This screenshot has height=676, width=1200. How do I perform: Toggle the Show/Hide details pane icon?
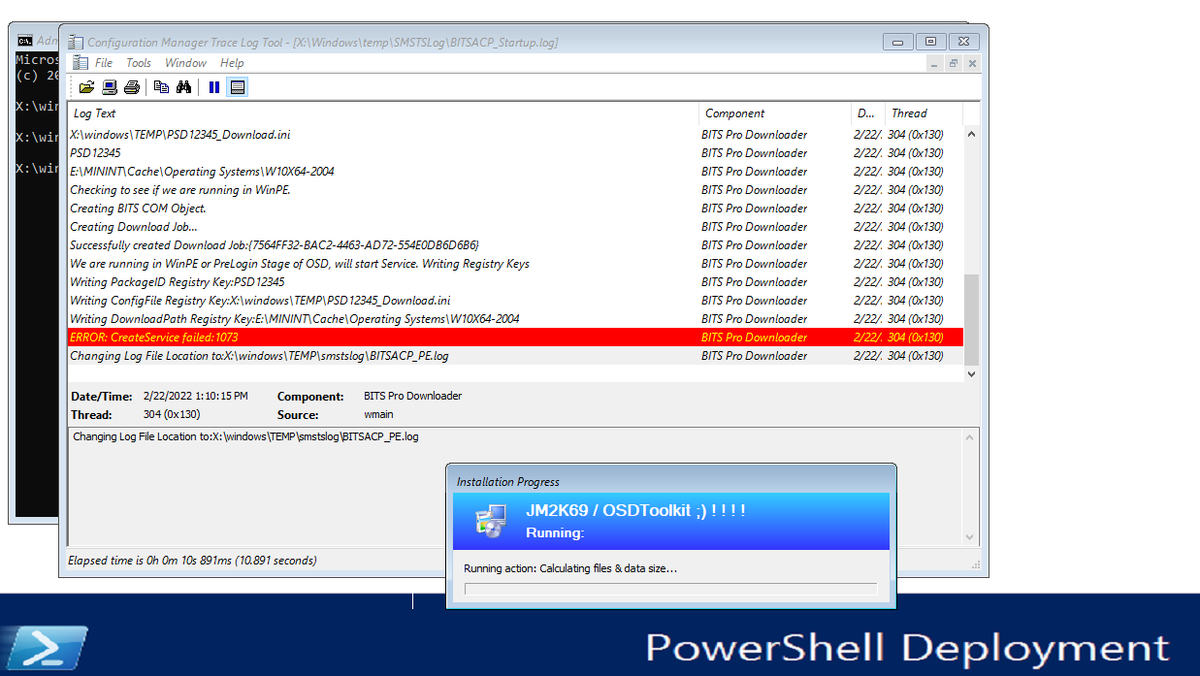click(237, 87)
